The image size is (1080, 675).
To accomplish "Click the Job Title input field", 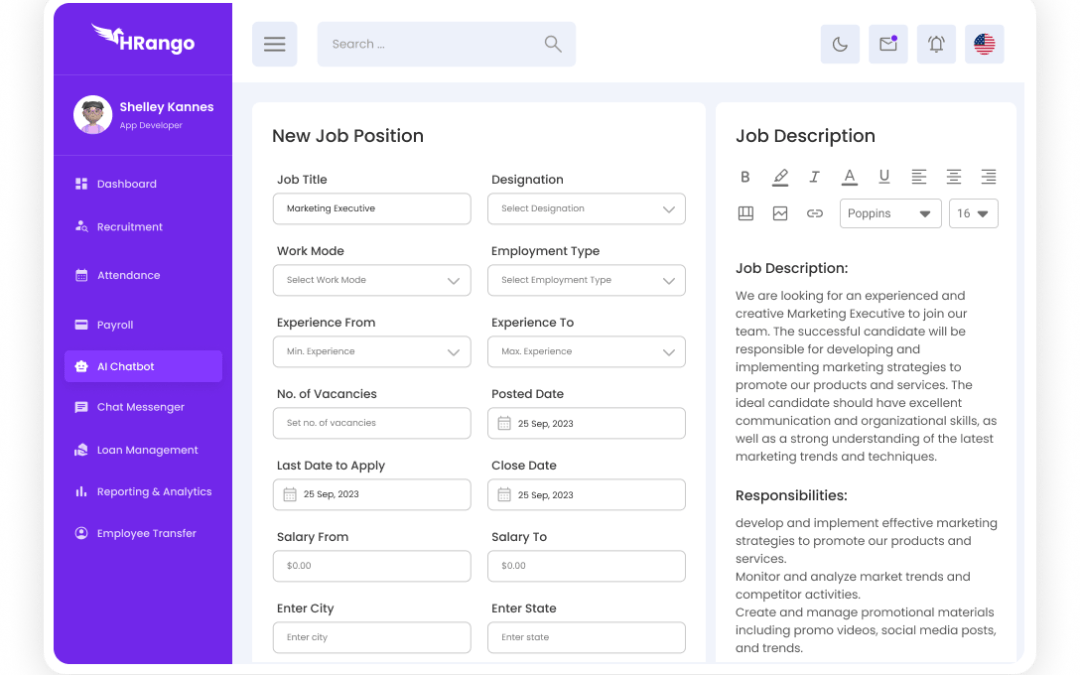I will (371, 209).
